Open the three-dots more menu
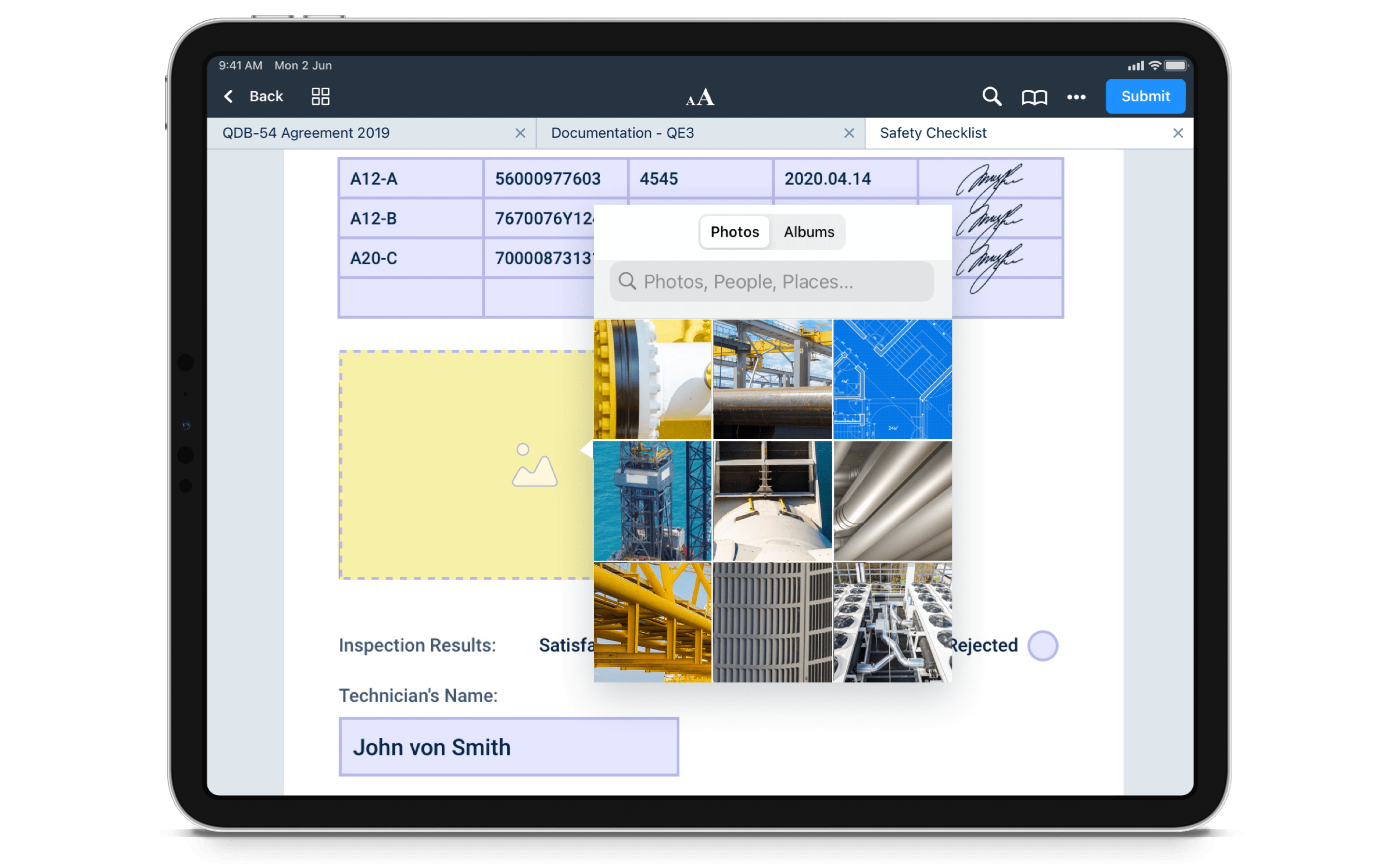 pos(1076,97)
